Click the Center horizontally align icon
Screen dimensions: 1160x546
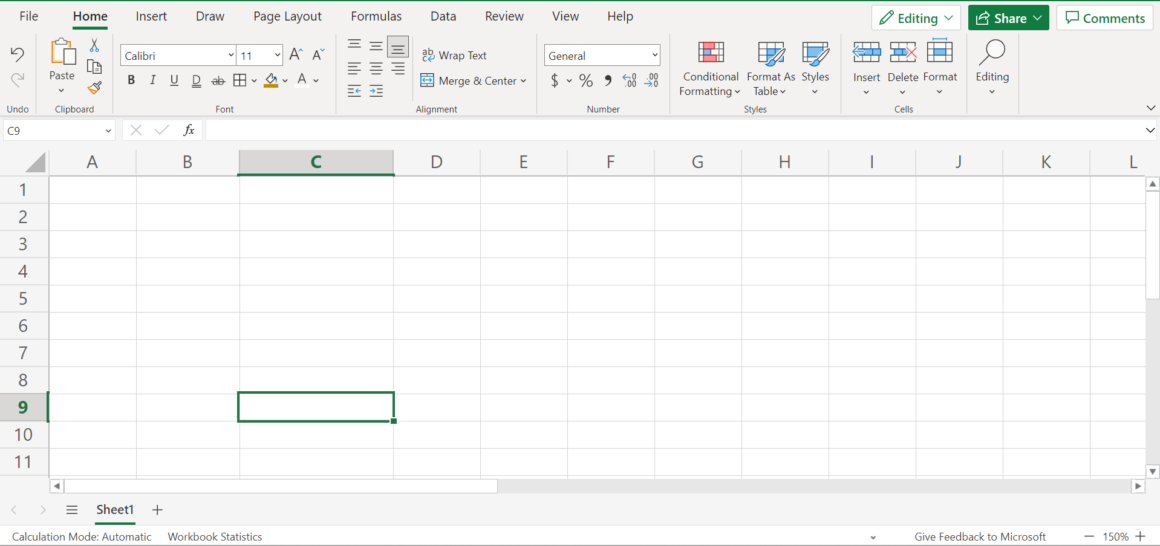coord(376,68)
